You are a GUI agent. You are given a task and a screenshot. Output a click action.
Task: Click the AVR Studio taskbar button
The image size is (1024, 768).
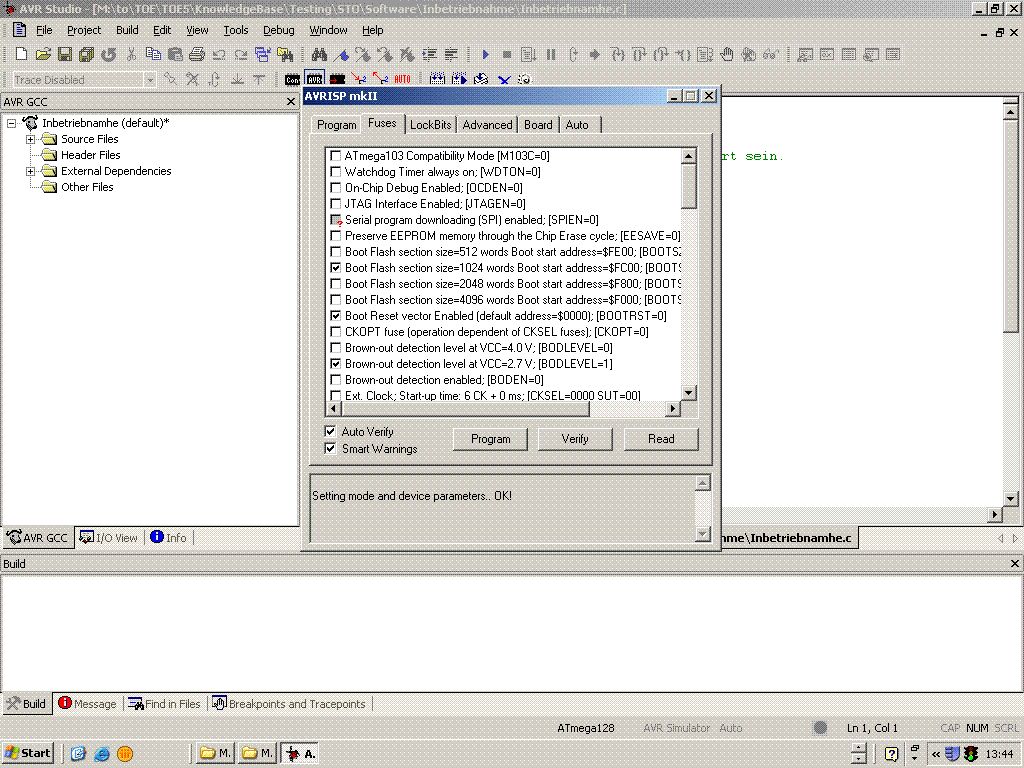pos(301,753)
